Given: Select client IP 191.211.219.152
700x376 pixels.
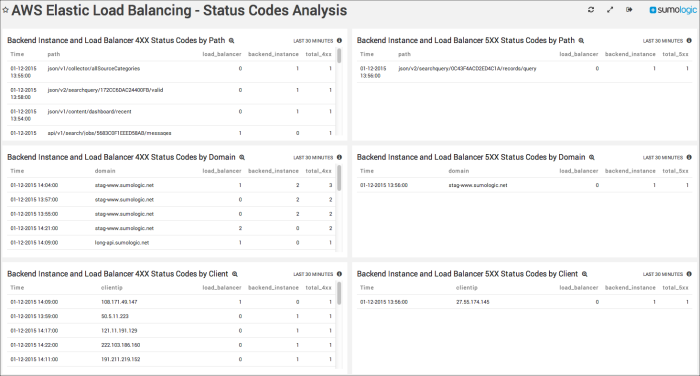Looking at the screenshot, I should click(x=121, y=359).
